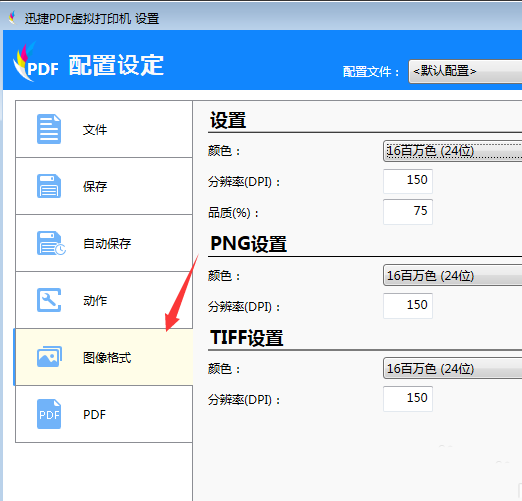
Task: Click the PNG 分辨率(DPI) input field
Action: (408, 306)
